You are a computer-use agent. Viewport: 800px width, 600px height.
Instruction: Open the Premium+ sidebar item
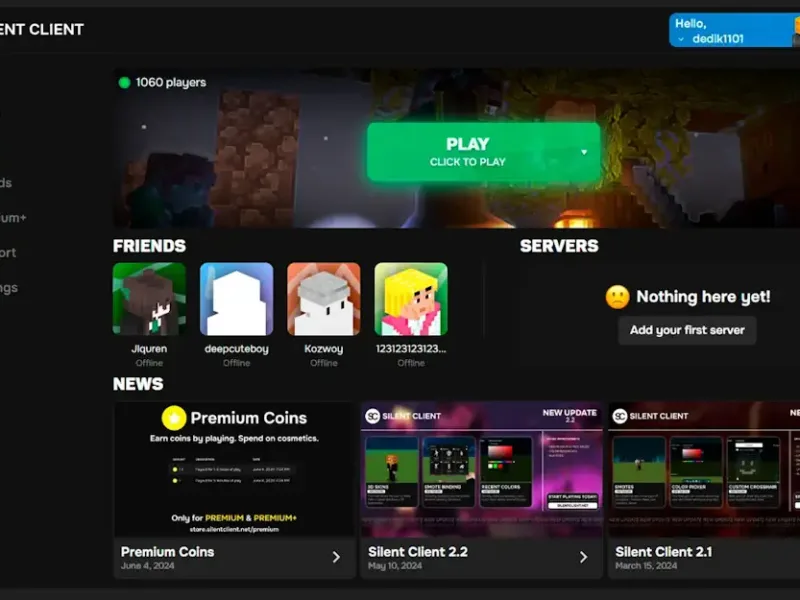[12, 217]
